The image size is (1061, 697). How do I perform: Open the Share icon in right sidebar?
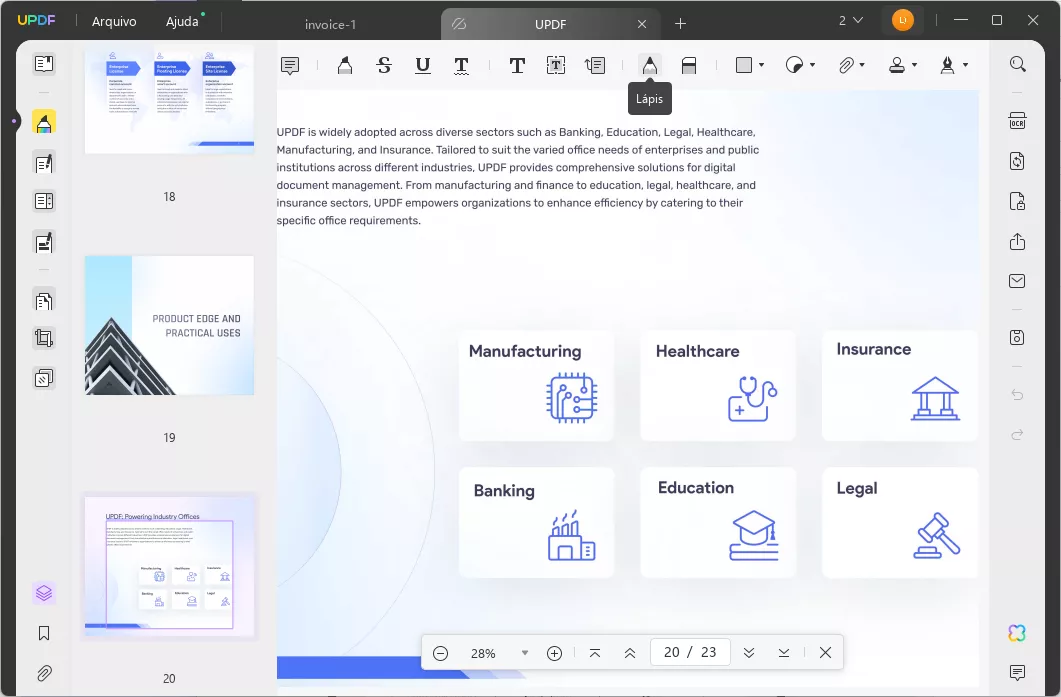coord(1017,241)
